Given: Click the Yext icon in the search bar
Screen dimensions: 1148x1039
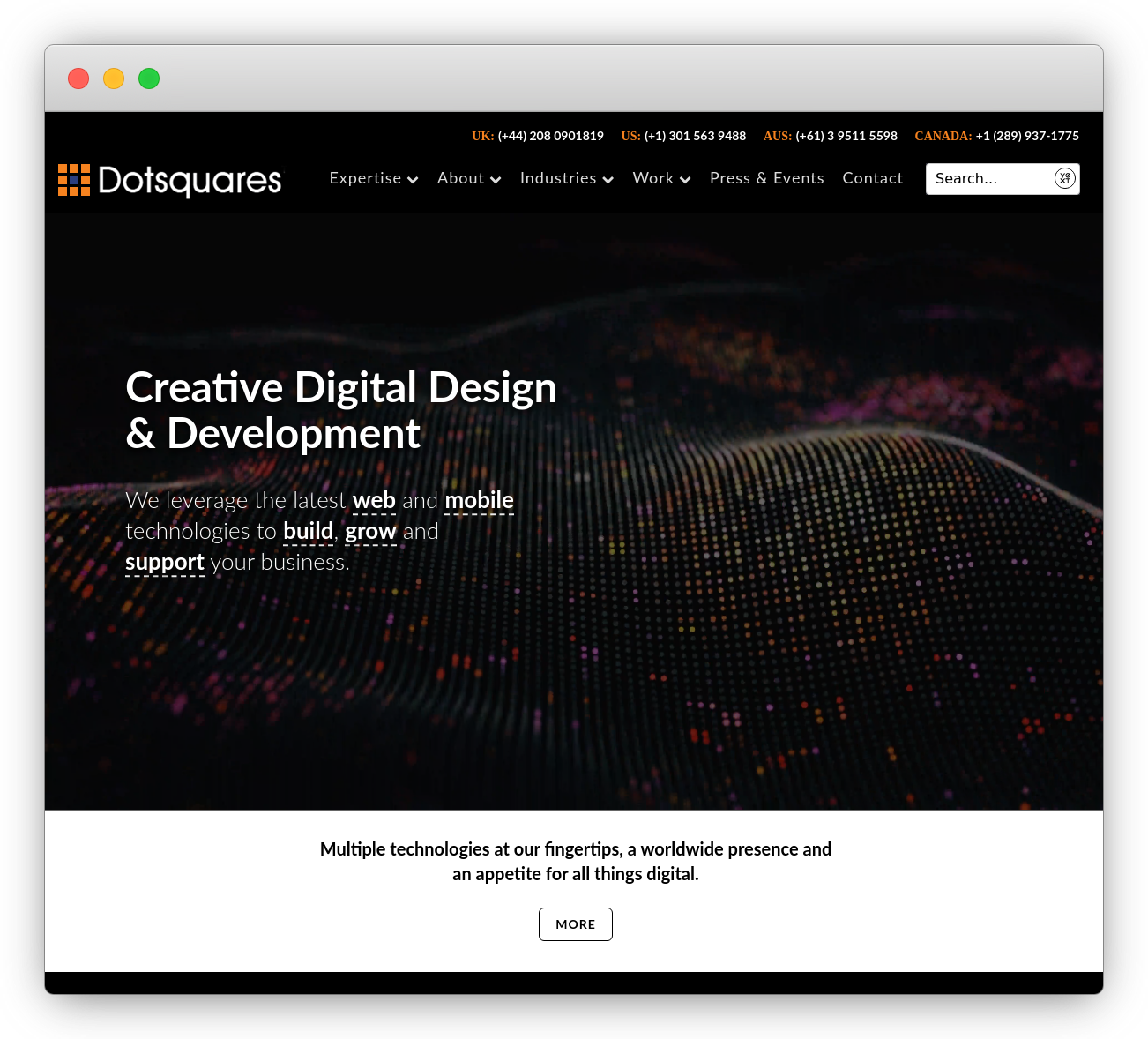Looking at the screenshot, I should tap(1064, 178).
